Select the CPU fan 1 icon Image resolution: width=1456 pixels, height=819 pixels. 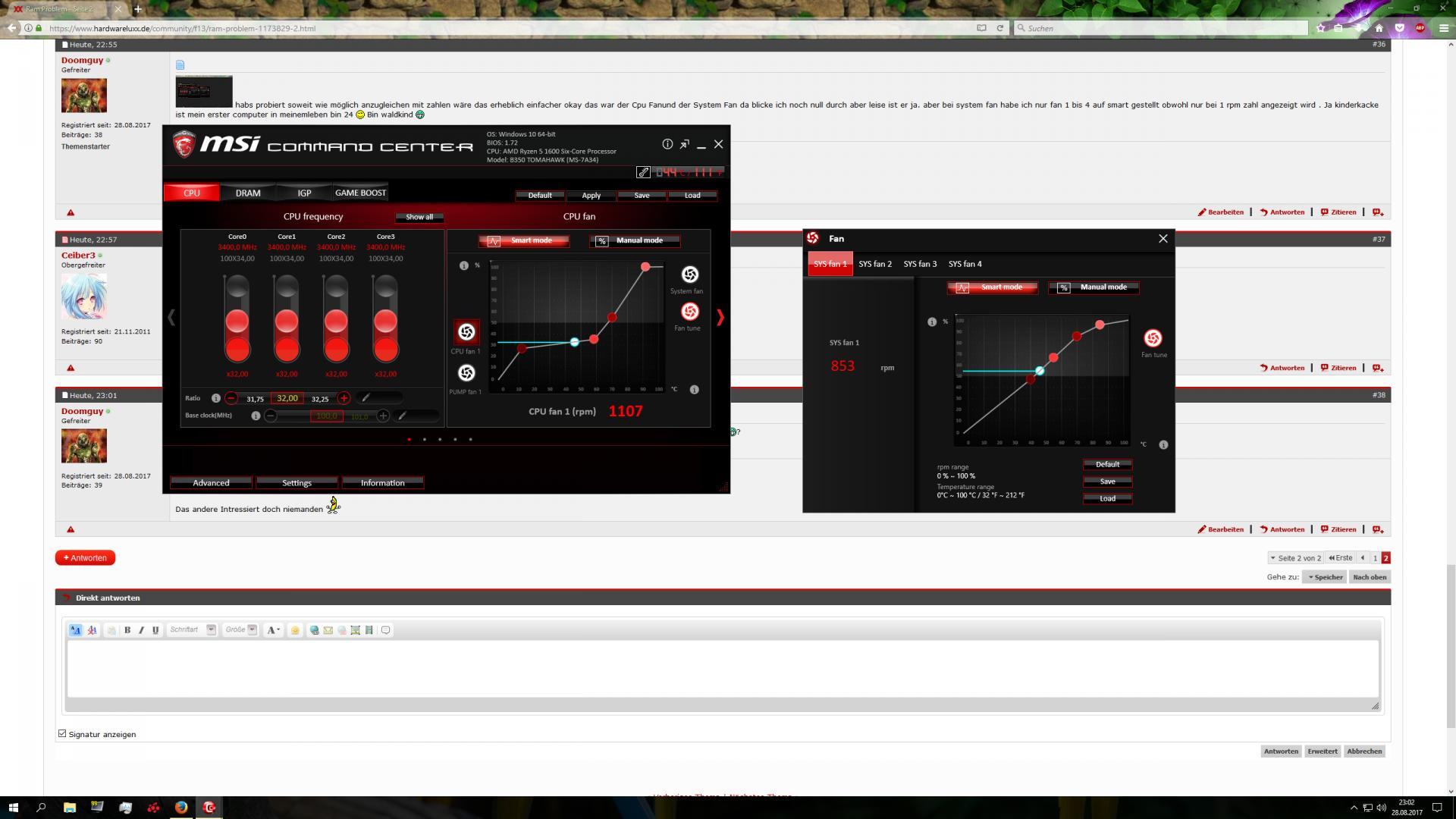pyautogui.click(x=466, y=332)
